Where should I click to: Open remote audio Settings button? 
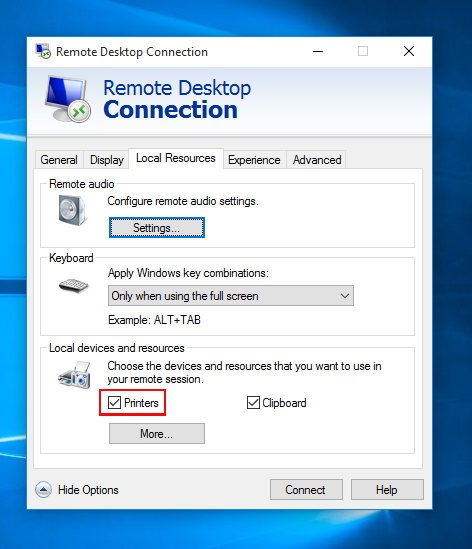(157, 228)
